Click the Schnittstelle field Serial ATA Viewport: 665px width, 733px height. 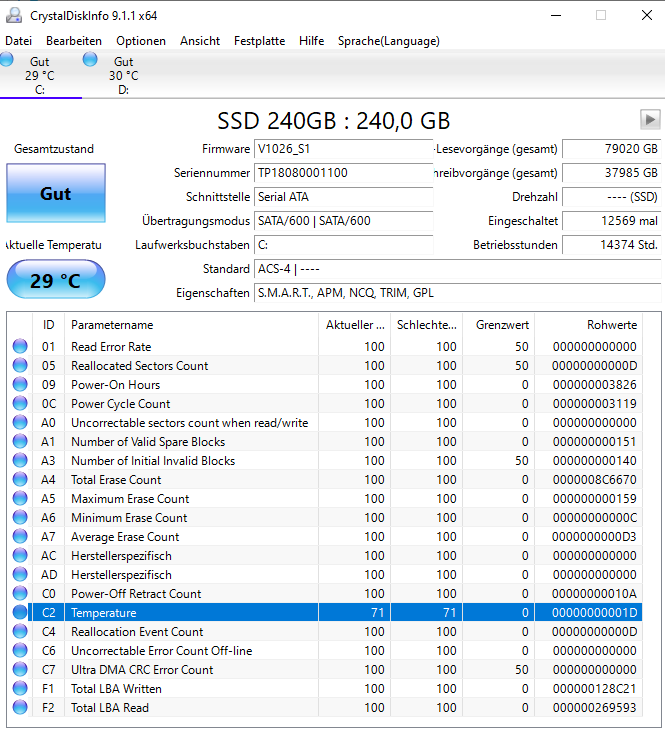(x=343, y=197)
